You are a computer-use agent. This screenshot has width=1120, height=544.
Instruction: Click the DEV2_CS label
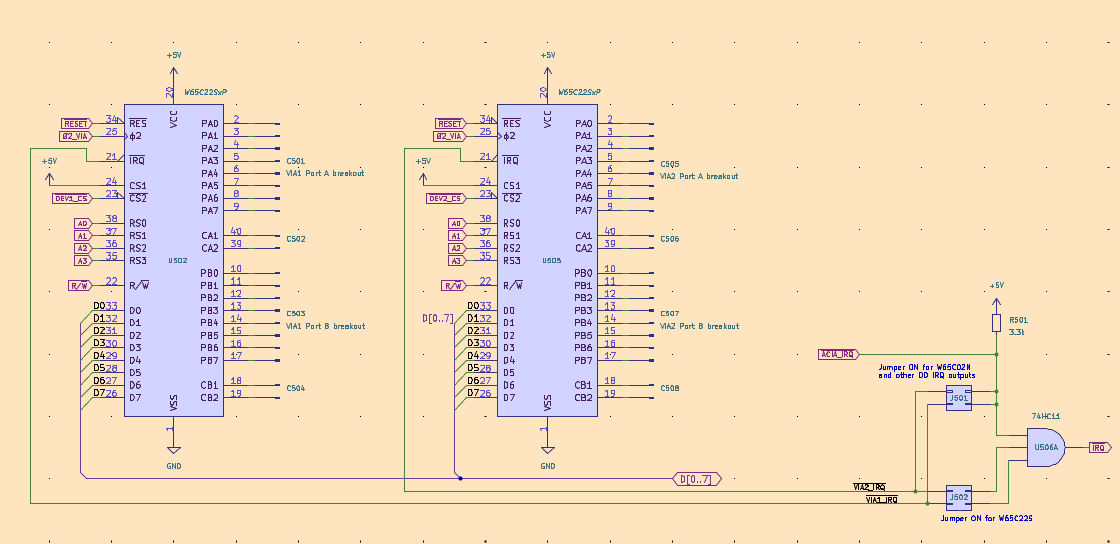click(x=447, y=198)
